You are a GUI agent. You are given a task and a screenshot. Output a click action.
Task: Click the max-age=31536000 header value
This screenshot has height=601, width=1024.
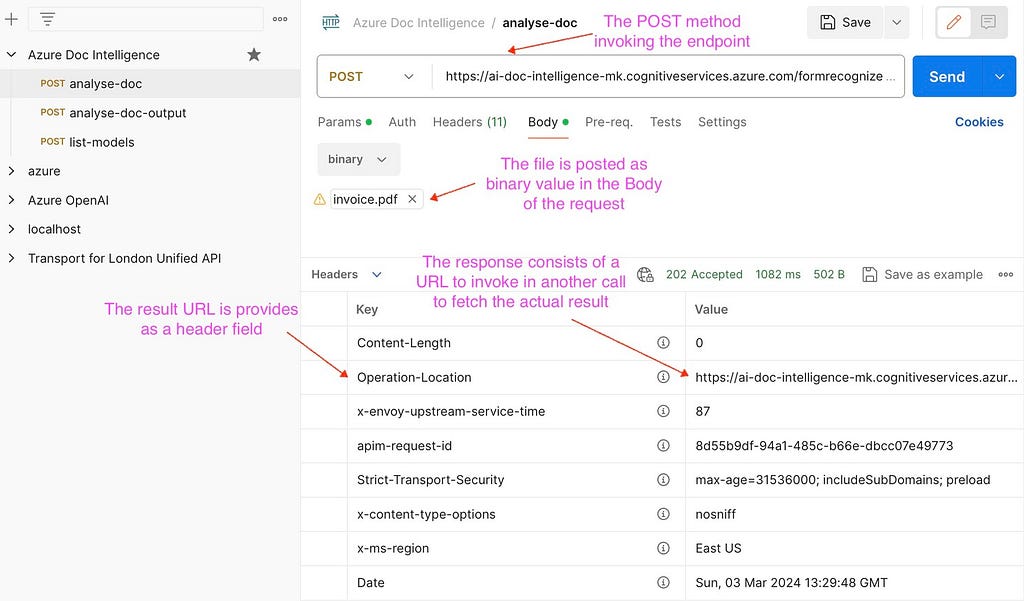842,479
